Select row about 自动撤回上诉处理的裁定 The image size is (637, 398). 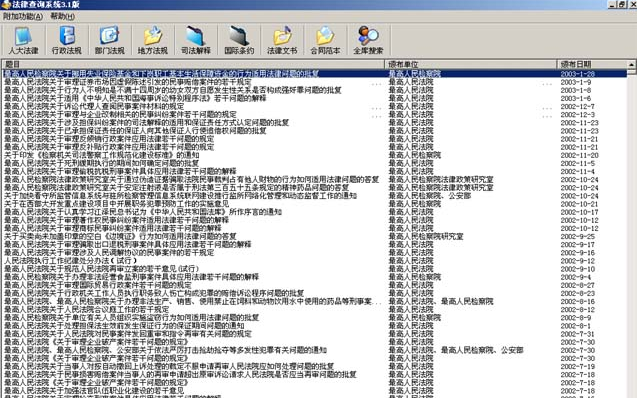click(315, 366)
